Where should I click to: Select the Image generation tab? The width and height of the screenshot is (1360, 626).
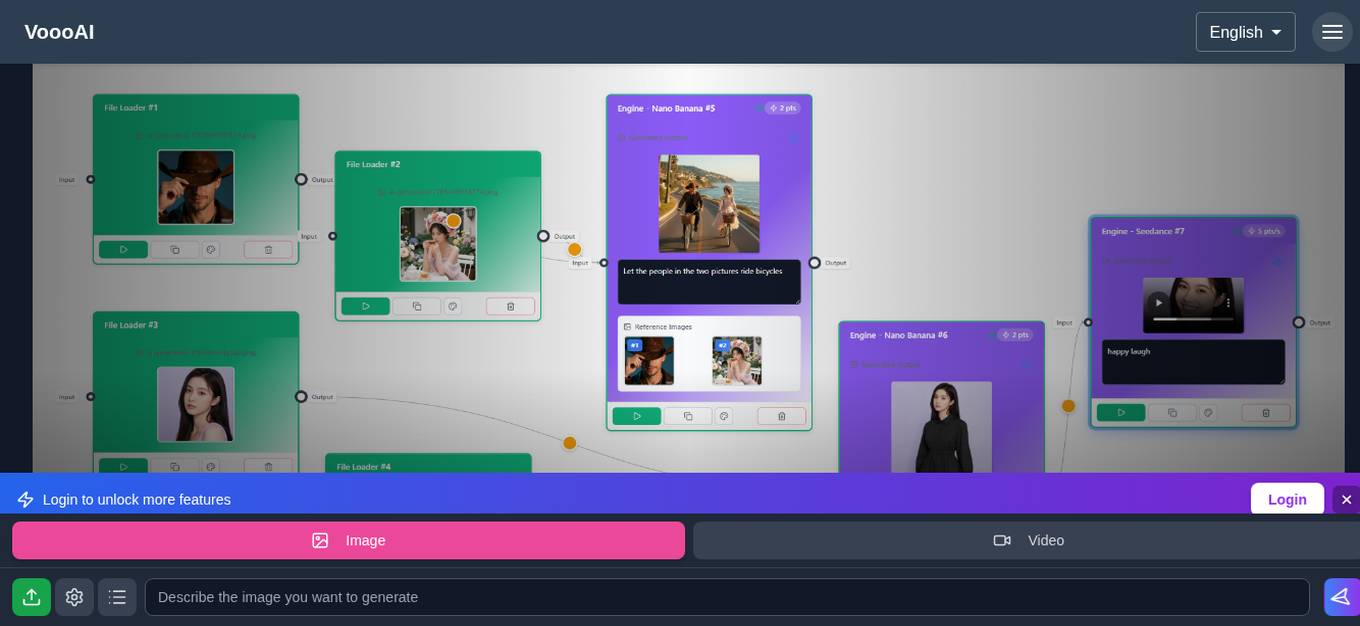click(348, 540)
